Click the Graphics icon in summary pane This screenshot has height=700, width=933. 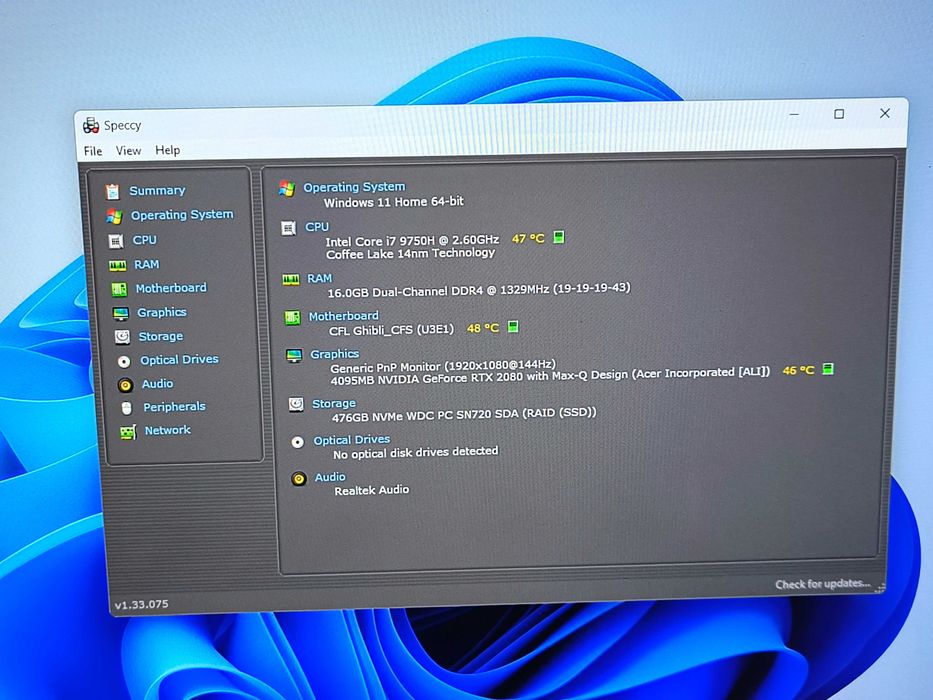pyautogui.click(x=294, y=355)
